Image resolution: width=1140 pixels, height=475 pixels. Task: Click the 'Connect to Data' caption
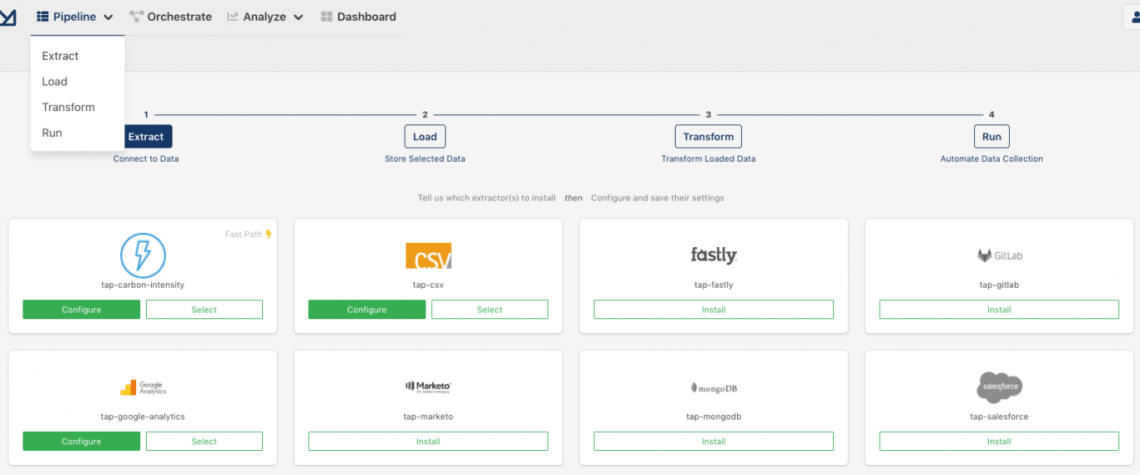(146, 159)
